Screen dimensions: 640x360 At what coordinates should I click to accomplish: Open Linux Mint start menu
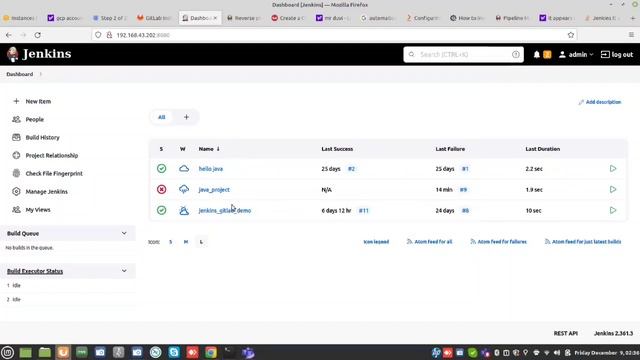pyautogui.click(x=7, y=352)
